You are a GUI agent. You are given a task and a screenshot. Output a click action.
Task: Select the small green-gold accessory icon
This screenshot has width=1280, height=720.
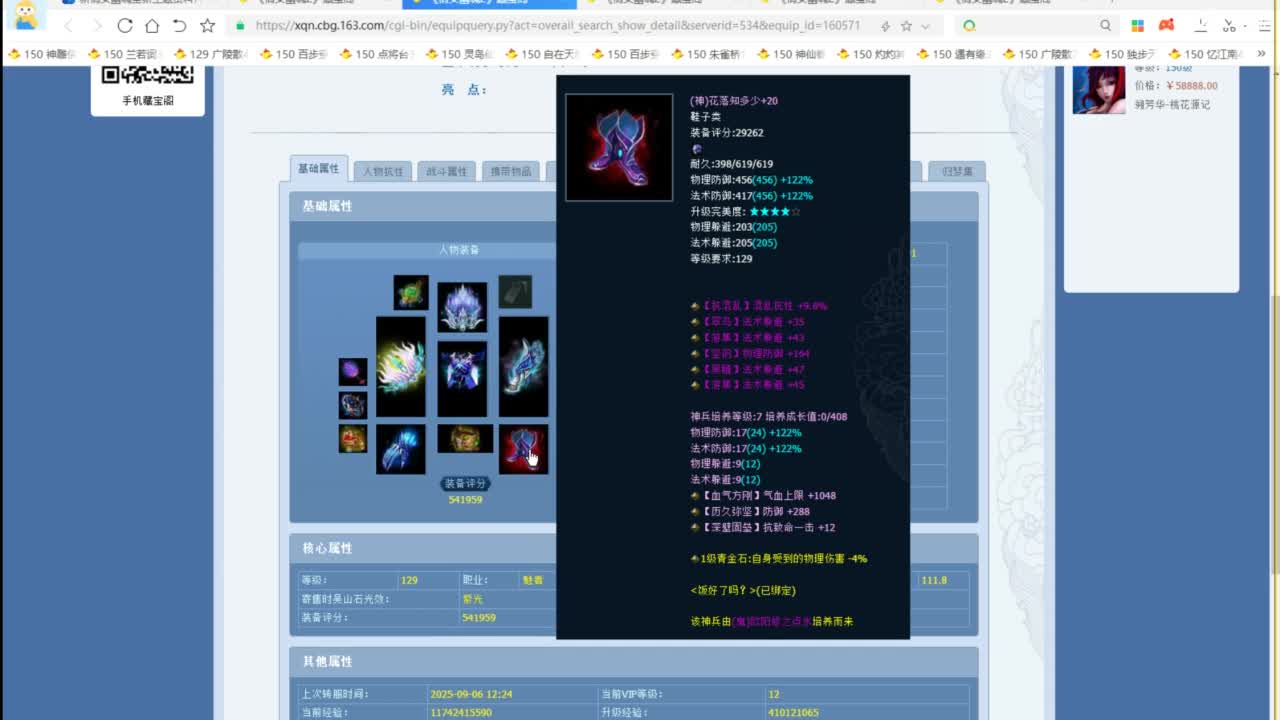pyautogui.click(x=410, y=293)
